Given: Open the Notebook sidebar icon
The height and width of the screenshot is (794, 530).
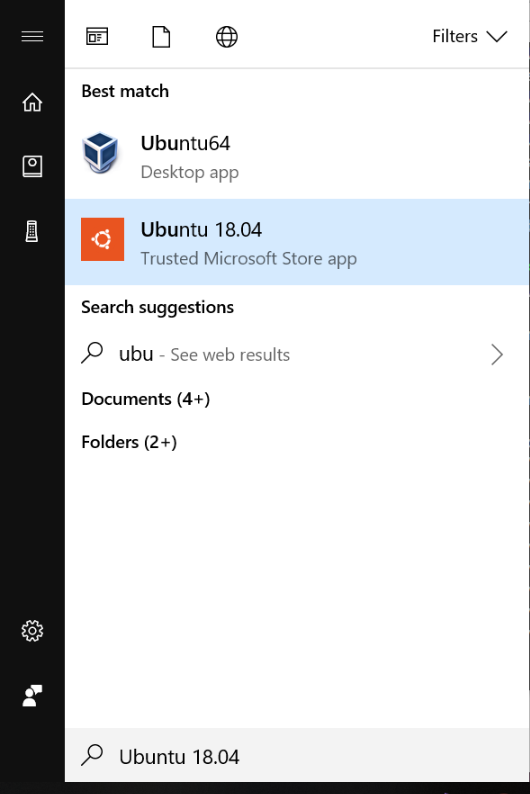Looking at the screenshot, I should [32, 166].
